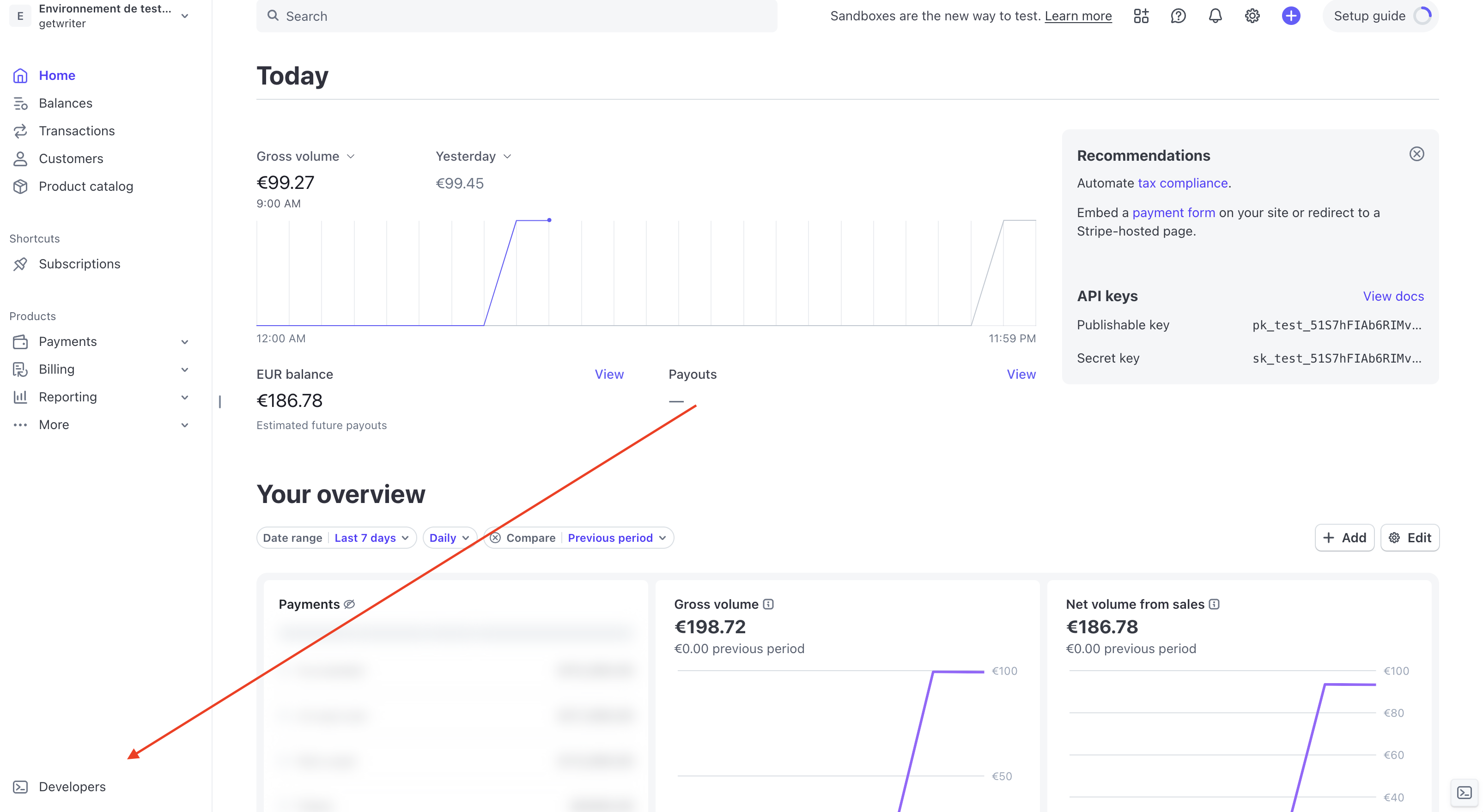This screenshot has height=812, width=1483.
Task: Open the Previous period compare dropdown
Action: point(617,538)
